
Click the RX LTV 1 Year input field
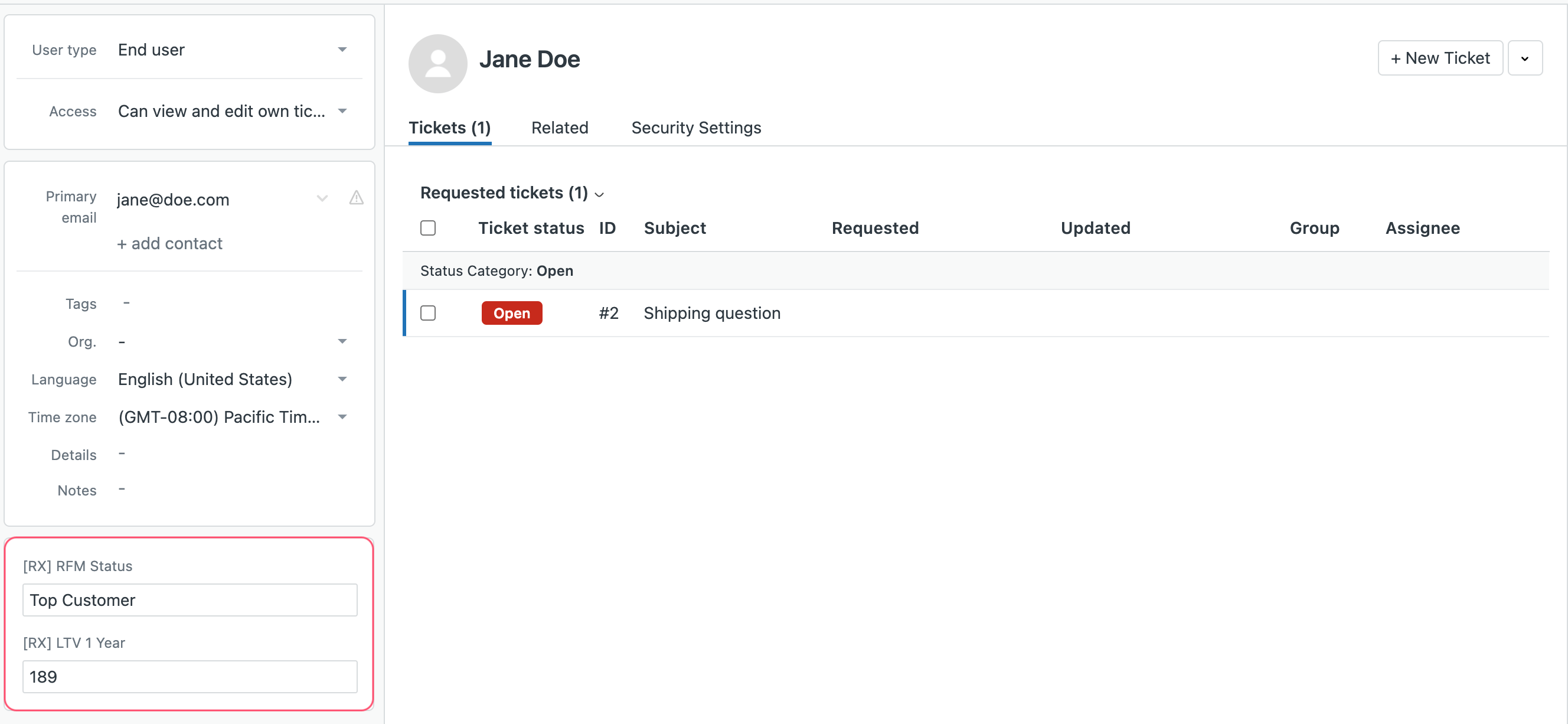[x=190, y=677]
